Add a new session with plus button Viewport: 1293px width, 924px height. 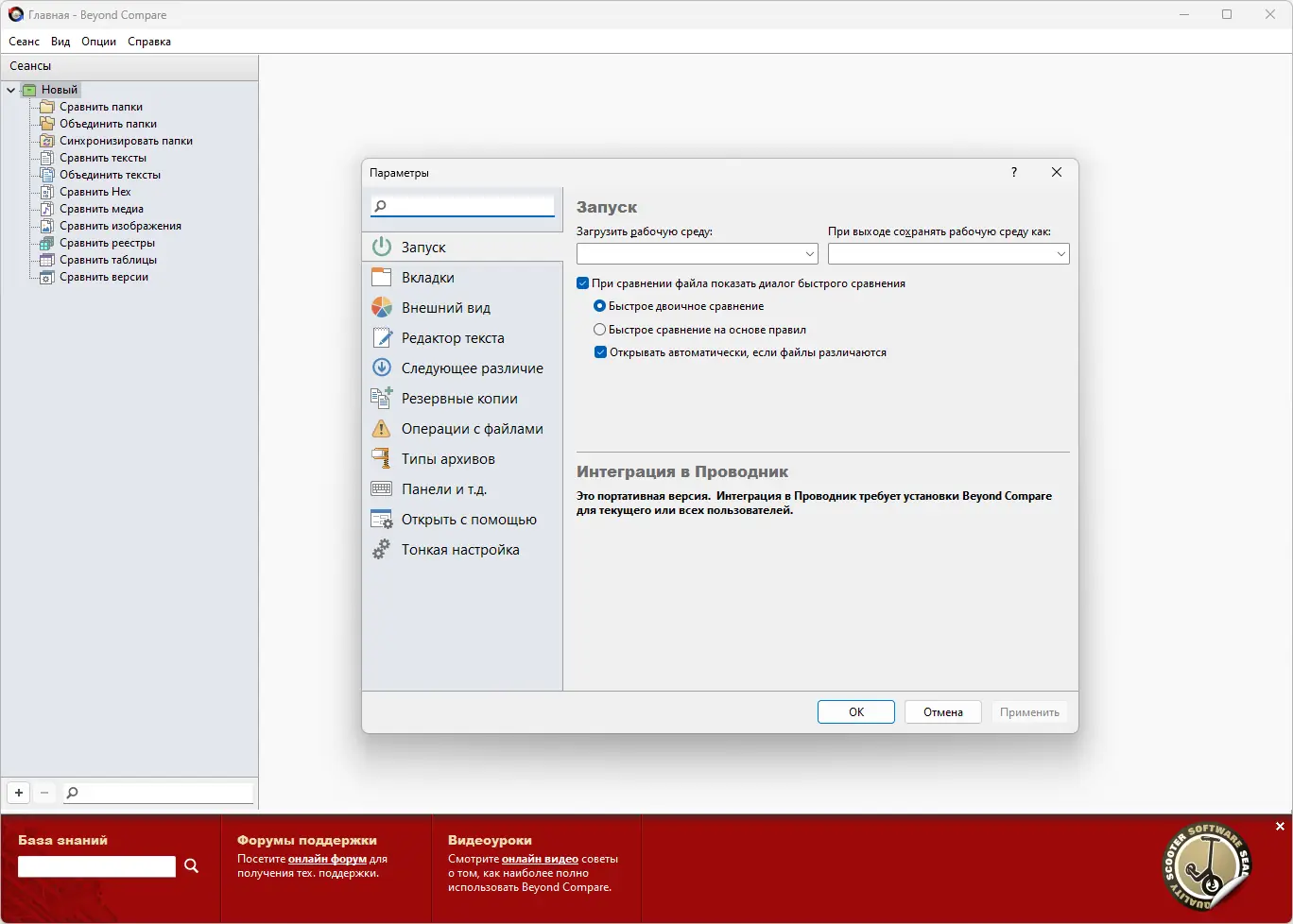tap(19, 793)
